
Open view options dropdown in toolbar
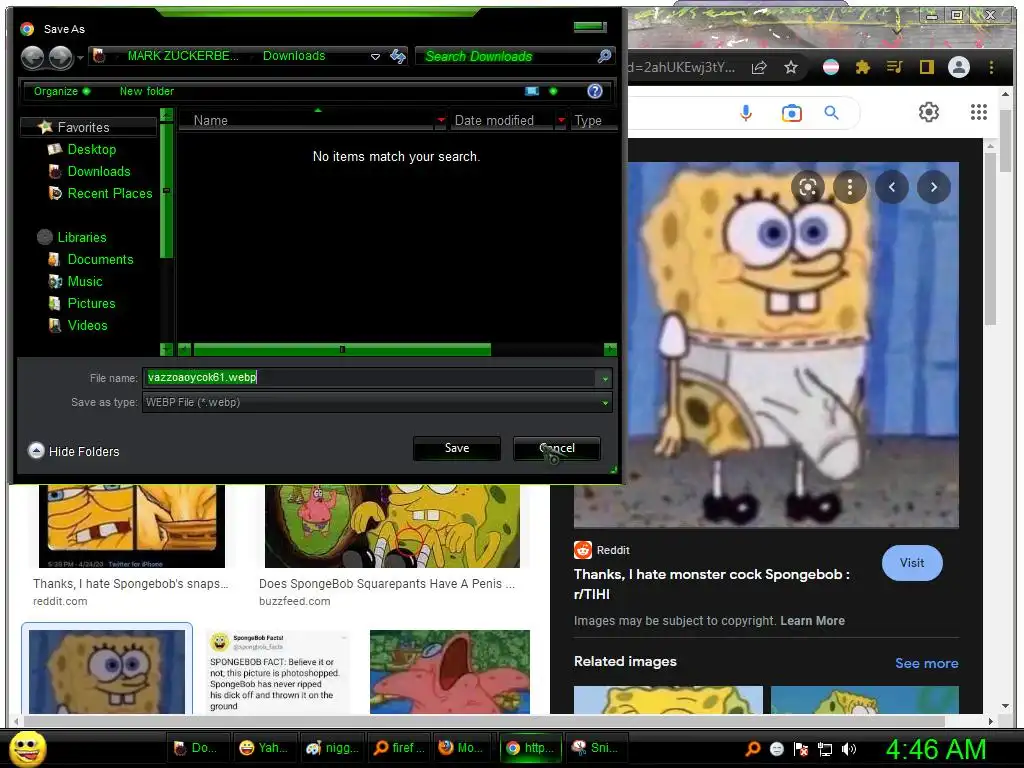tap(553, 91)
